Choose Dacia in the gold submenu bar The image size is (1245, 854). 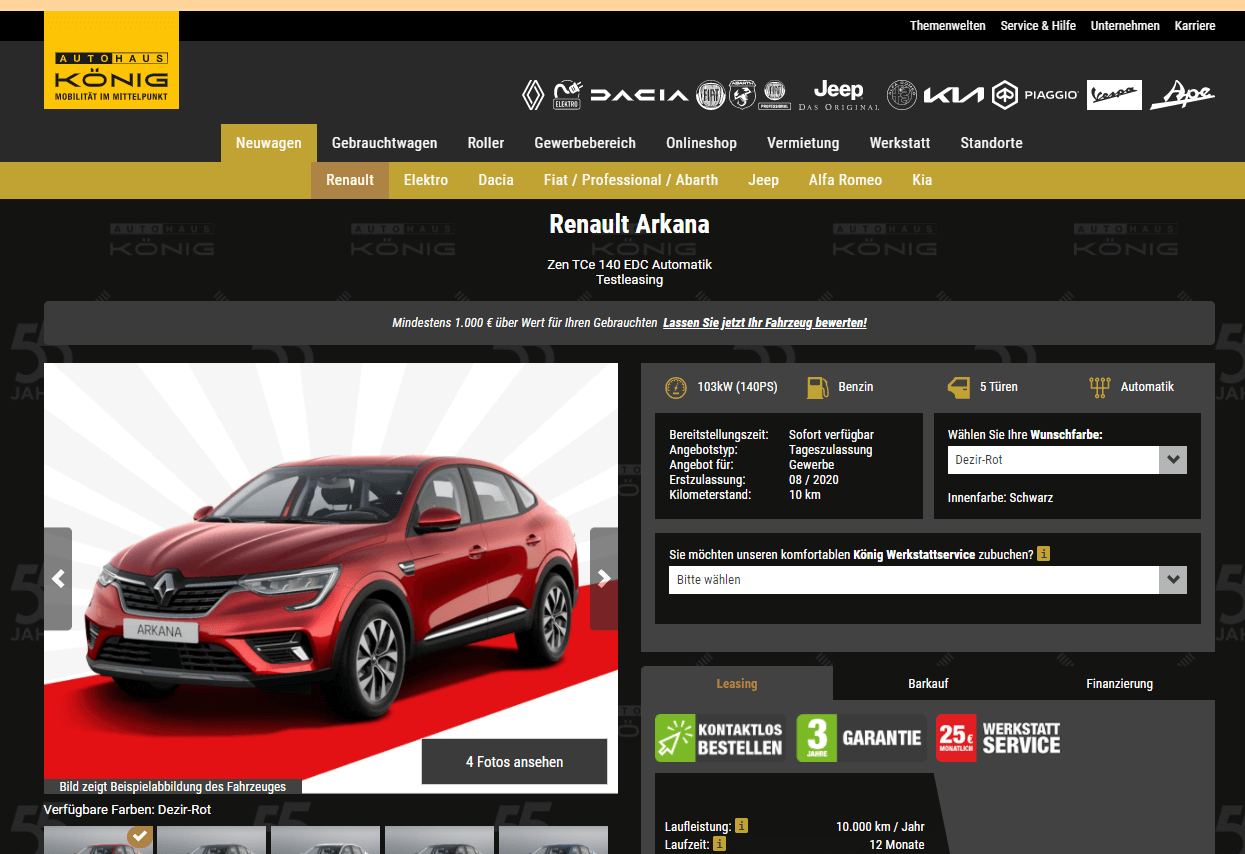tap(496, 180)
